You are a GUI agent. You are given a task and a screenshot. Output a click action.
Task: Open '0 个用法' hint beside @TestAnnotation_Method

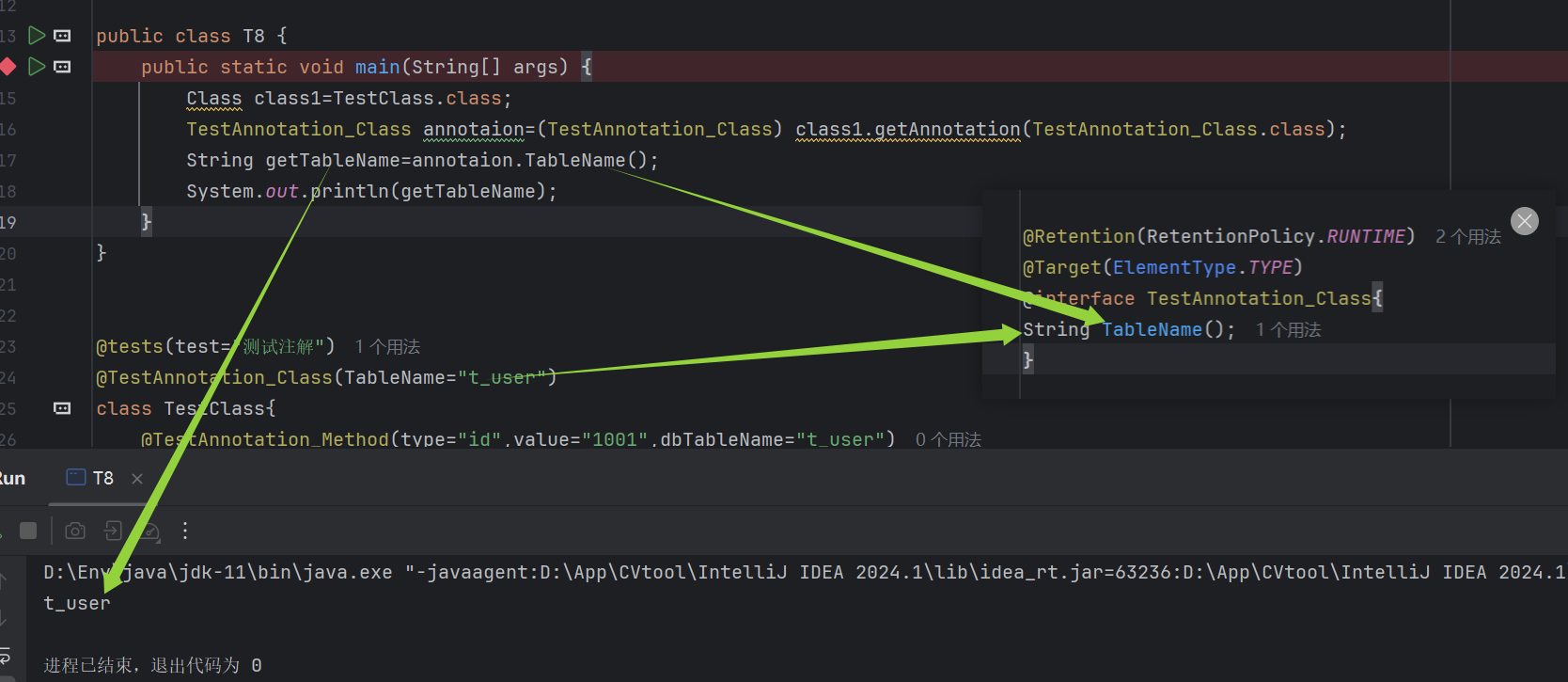pos(948,439)
